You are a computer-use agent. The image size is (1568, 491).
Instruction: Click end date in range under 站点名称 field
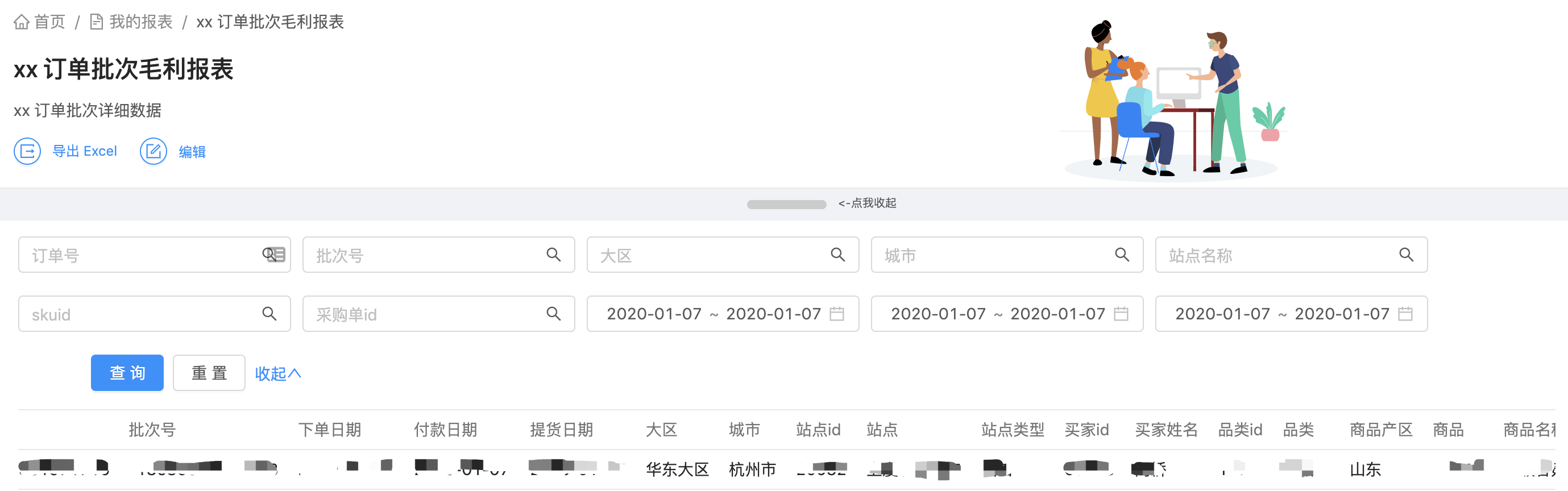(x=1342, y=314)
